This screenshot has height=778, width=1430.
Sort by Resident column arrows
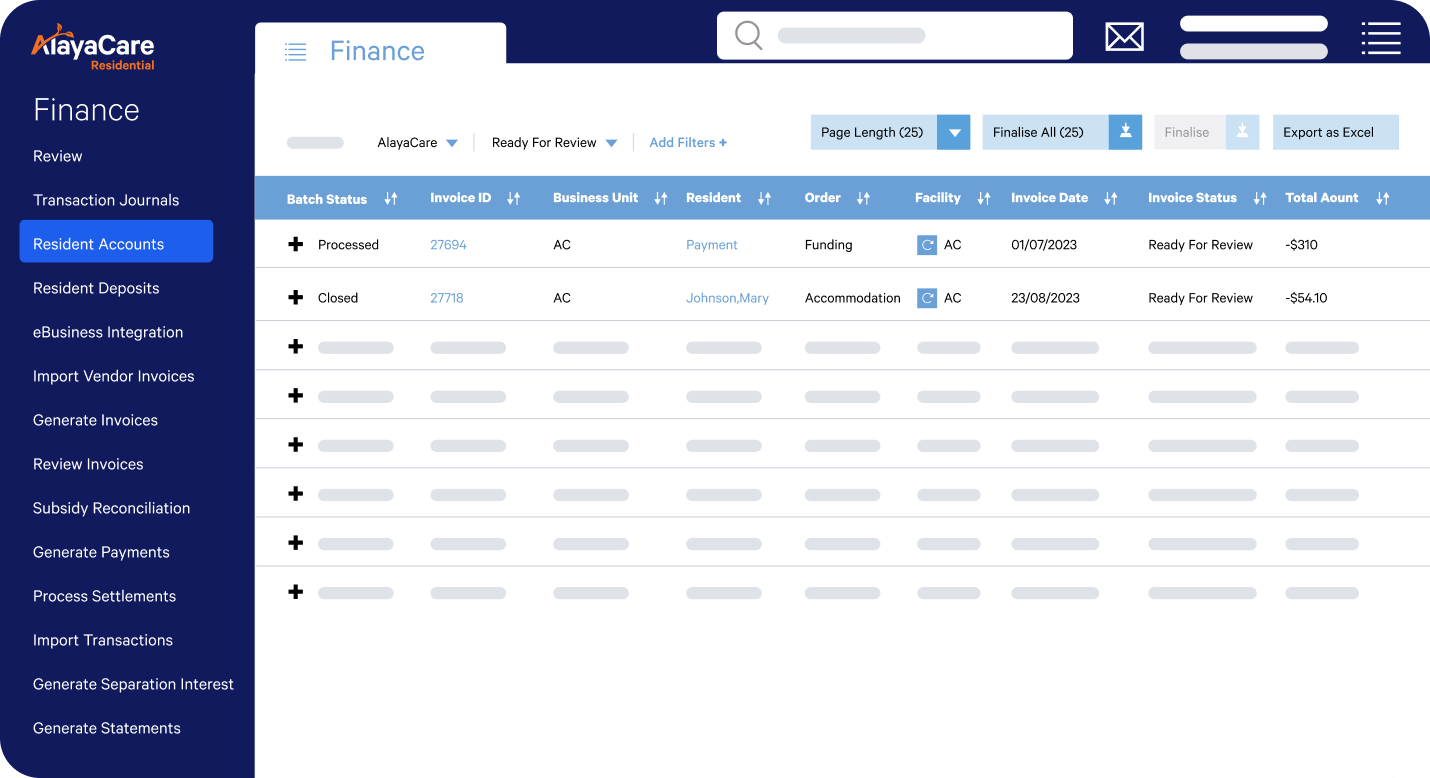coord(764,199)
